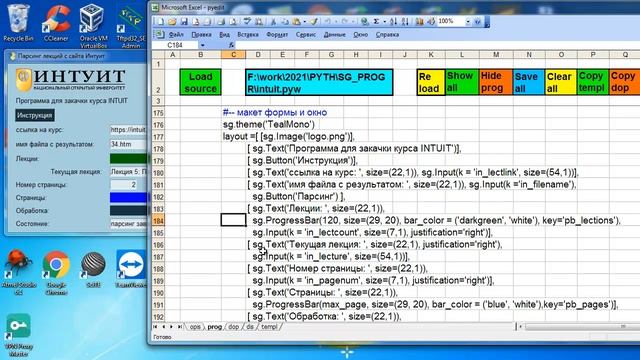Open the Recycle Bin desktop icon
Screen dimensions: 640x360
click(18, 22)
